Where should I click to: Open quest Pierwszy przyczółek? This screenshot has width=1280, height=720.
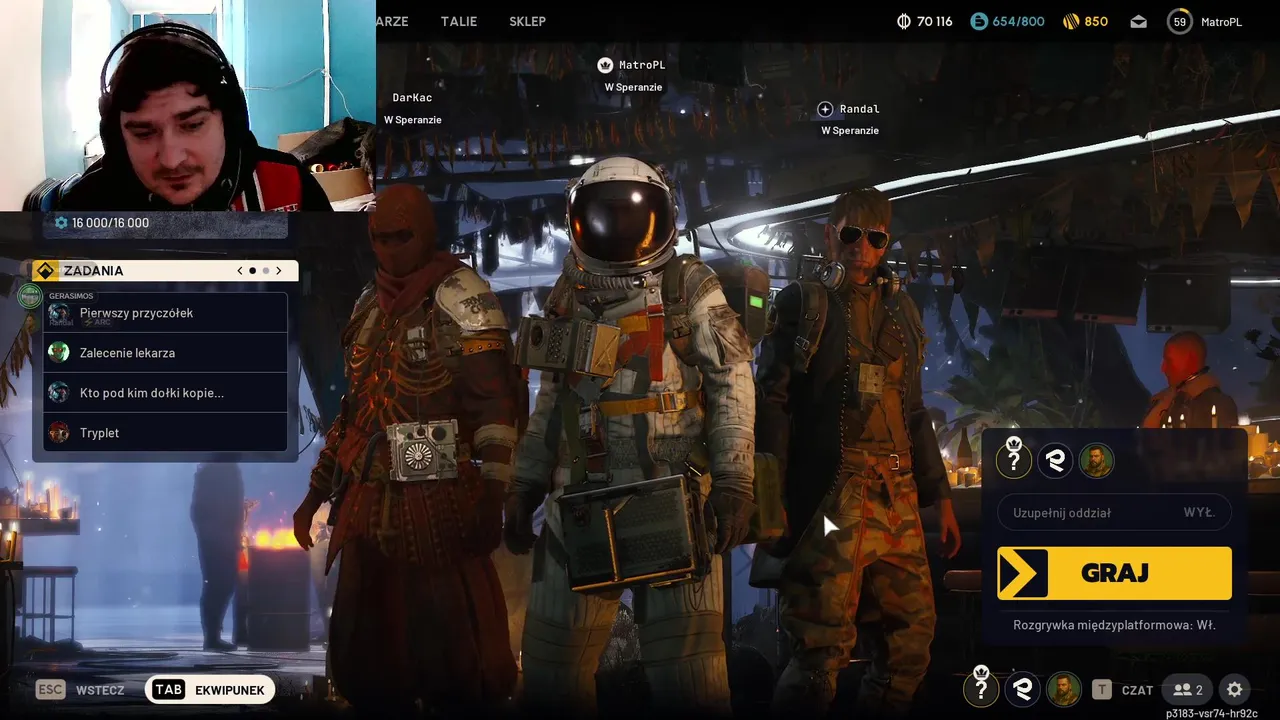(x=166, y=313)
